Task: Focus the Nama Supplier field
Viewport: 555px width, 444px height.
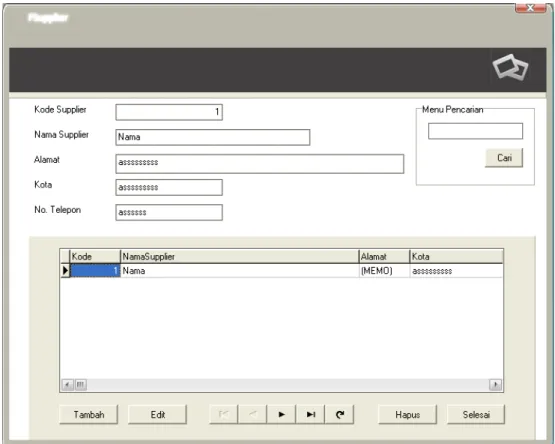Action: [213, 137]
